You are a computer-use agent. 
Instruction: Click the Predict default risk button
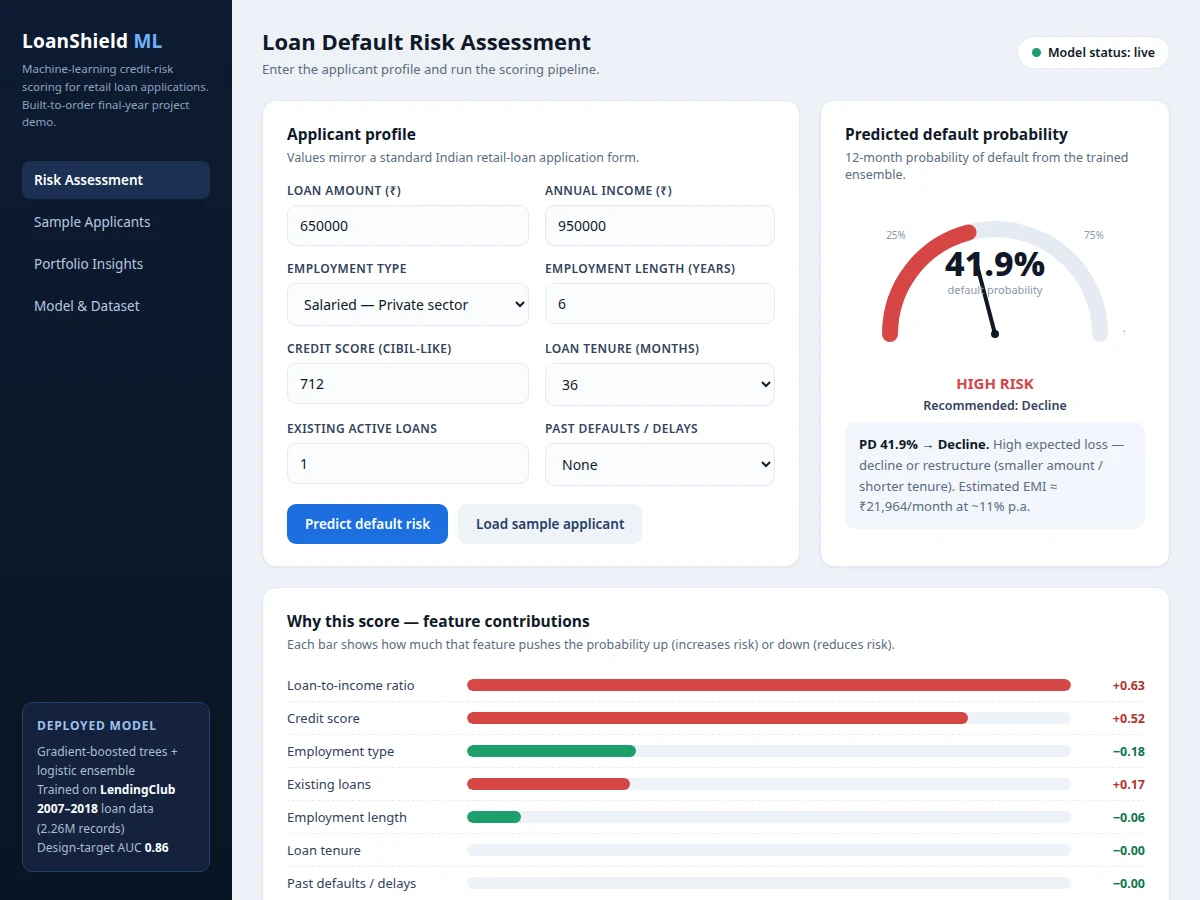(x=367, y=524)
